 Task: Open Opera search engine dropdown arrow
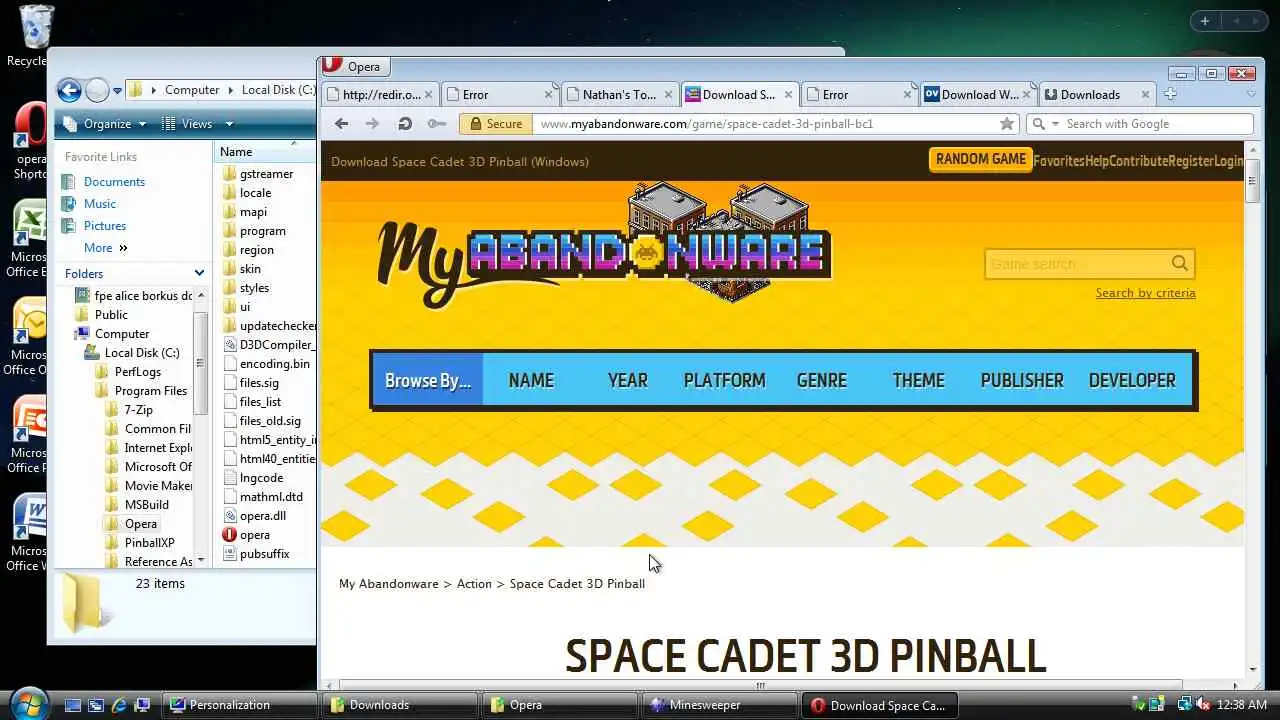click(x=1054, y=124)
